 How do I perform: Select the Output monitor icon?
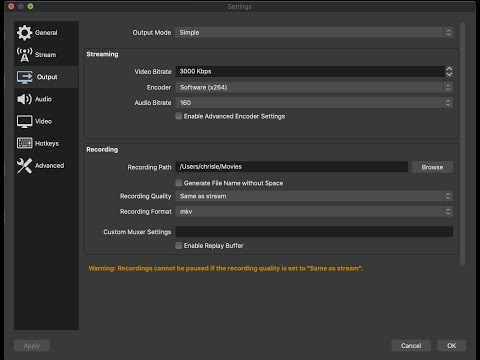click(x=25, y=77)
